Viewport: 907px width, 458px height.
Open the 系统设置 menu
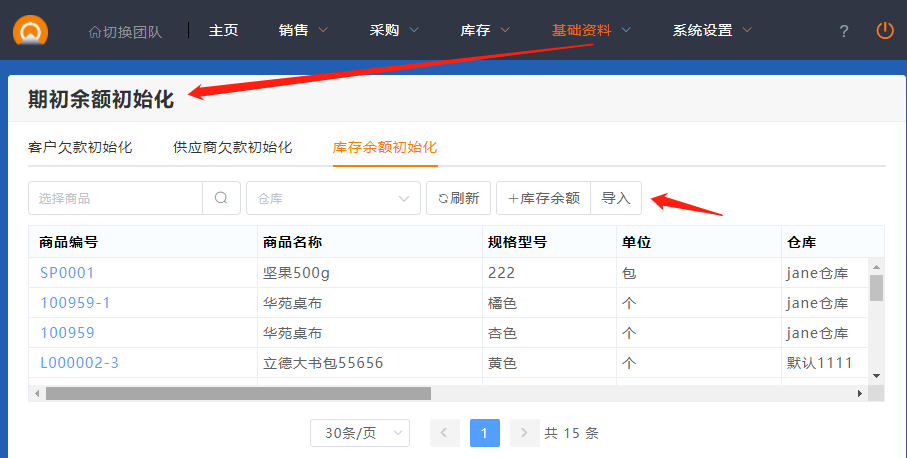pos(712,30)
